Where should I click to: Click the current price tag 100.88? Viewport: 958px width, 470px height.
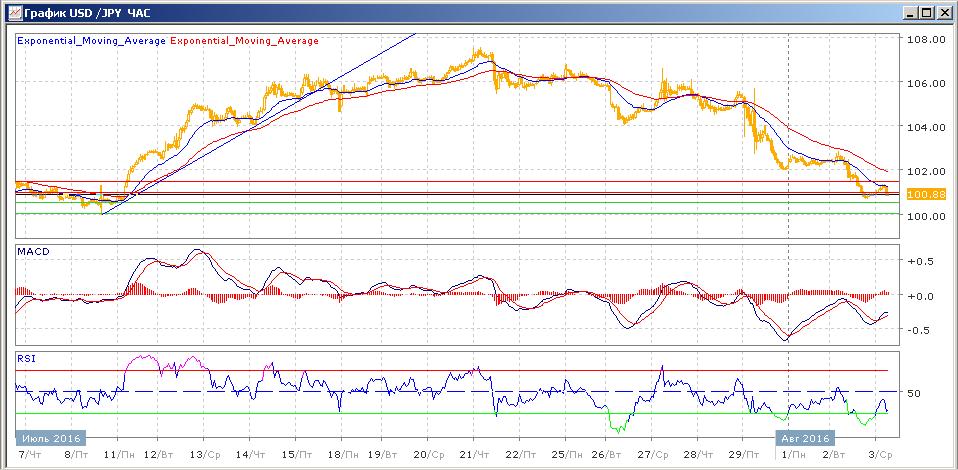tap(926, 195)
